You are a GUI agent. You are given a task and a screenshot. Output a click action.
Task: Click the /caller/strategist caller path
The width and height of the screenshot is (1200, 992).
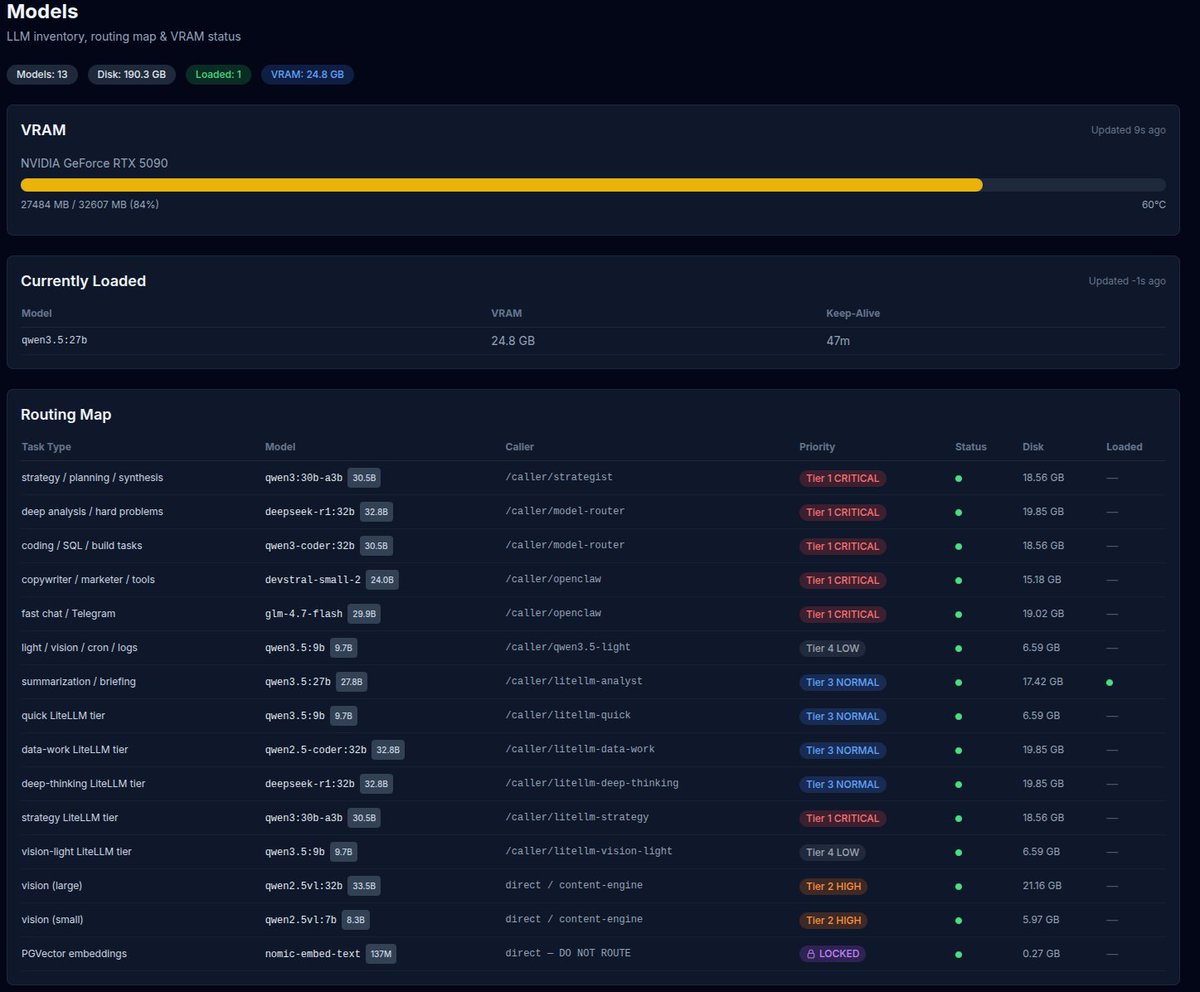(559, 478)
